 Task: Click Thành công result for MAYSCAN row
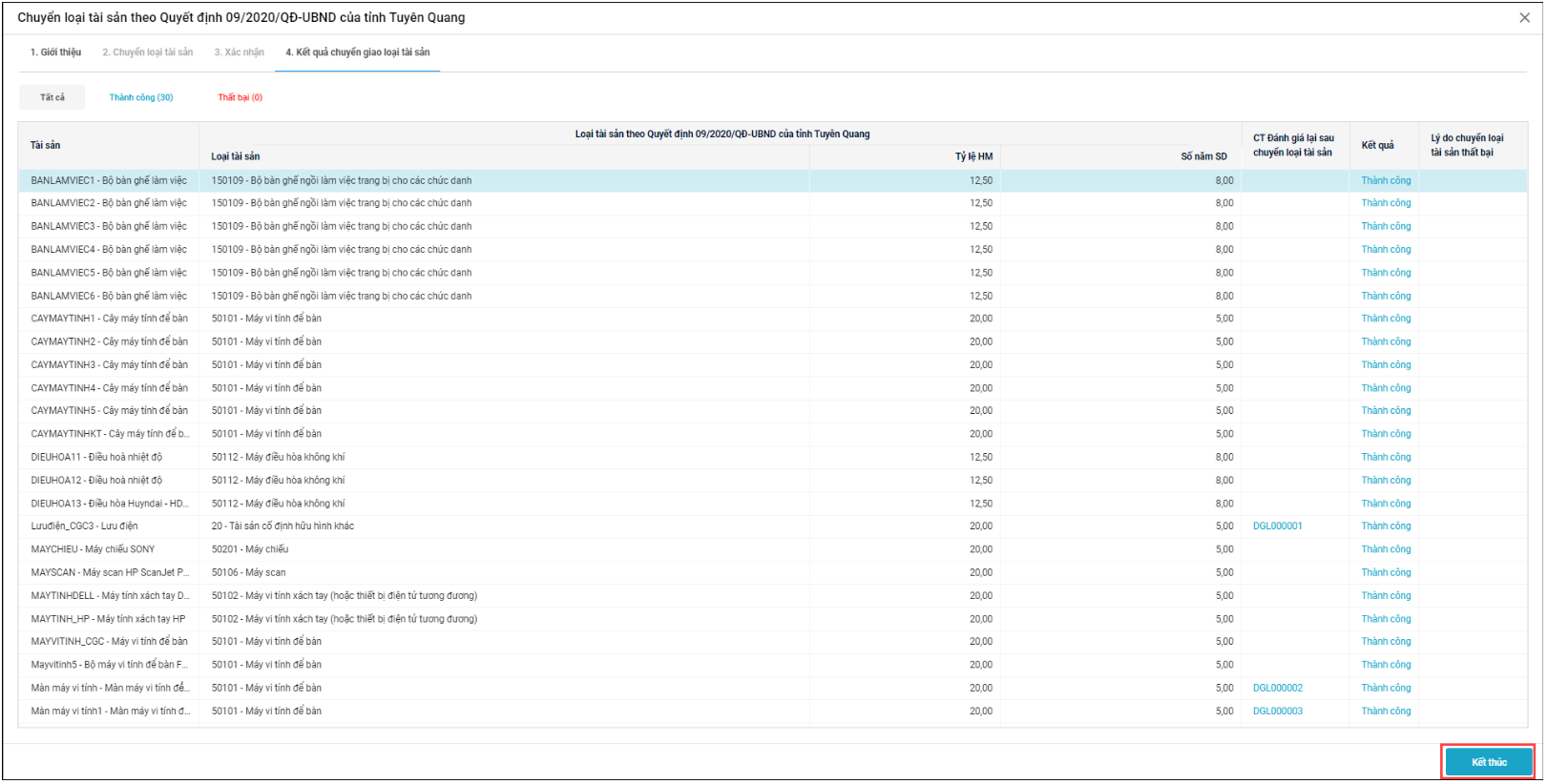click(x=1386, y=572)
